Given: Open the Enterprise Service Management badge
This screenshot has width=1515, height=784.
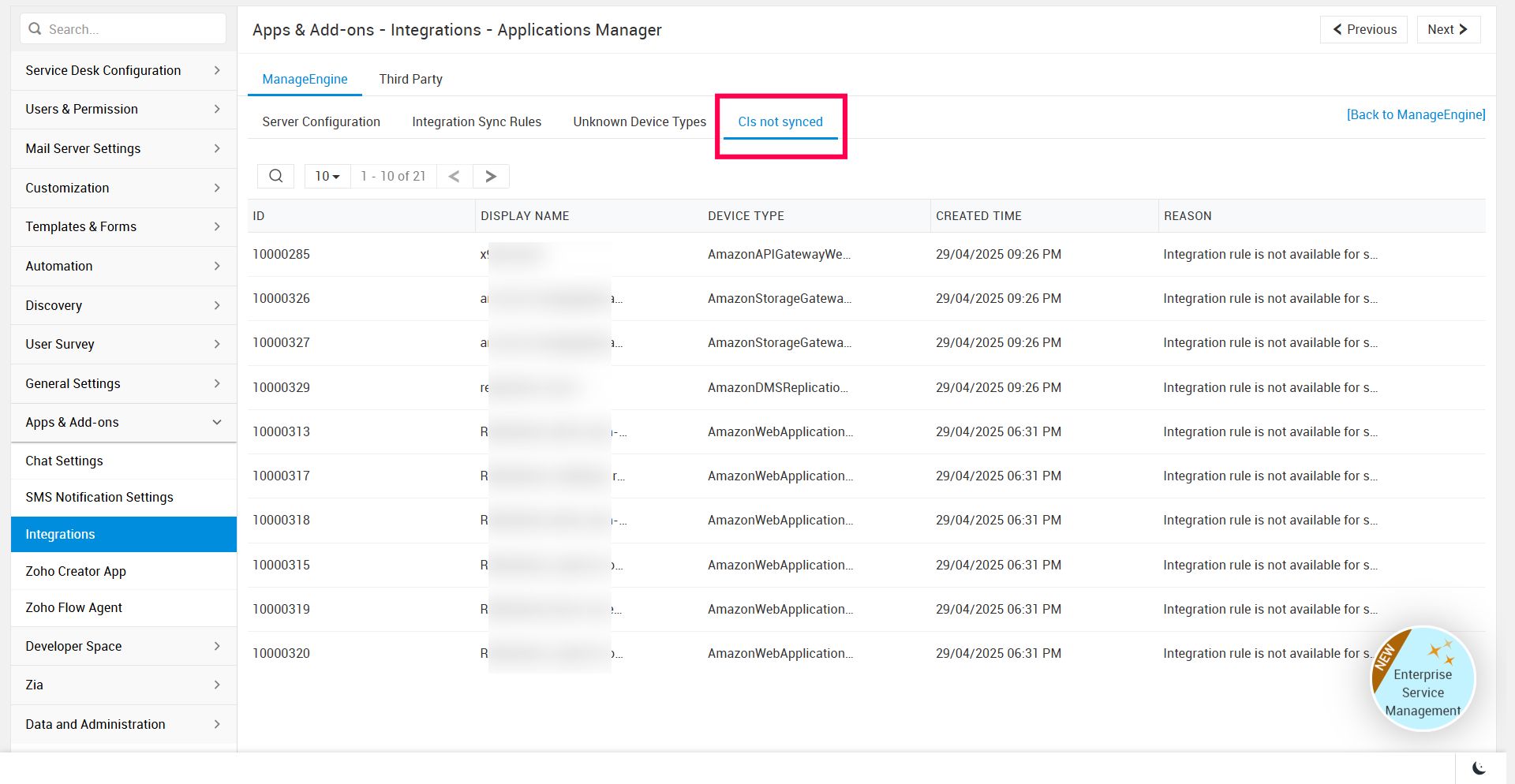Looking at the screenshot, I should 1423,679.
